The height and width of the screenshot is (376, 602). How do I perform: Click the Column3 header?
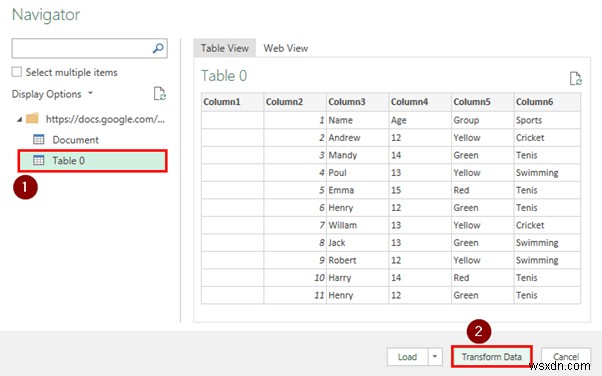coord(357,102)
